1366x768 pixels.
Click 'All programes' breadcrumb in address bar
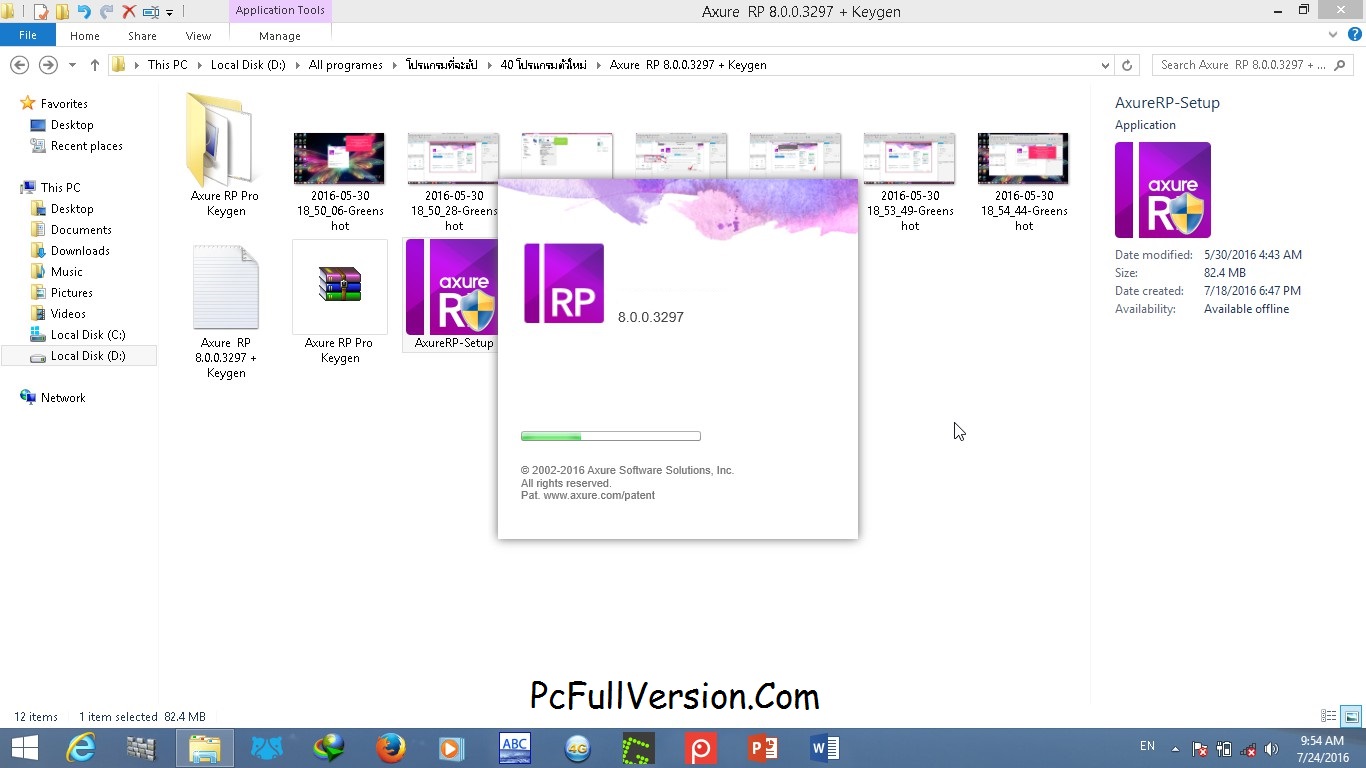click(345, 65)
